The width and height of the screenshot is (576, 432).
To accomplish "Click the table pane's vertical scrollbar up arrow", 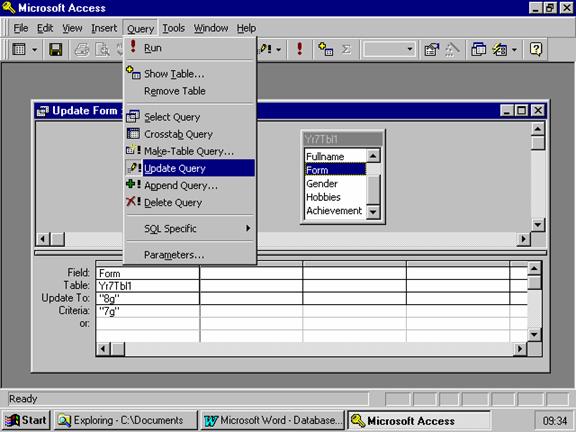I will click(538, 129).
